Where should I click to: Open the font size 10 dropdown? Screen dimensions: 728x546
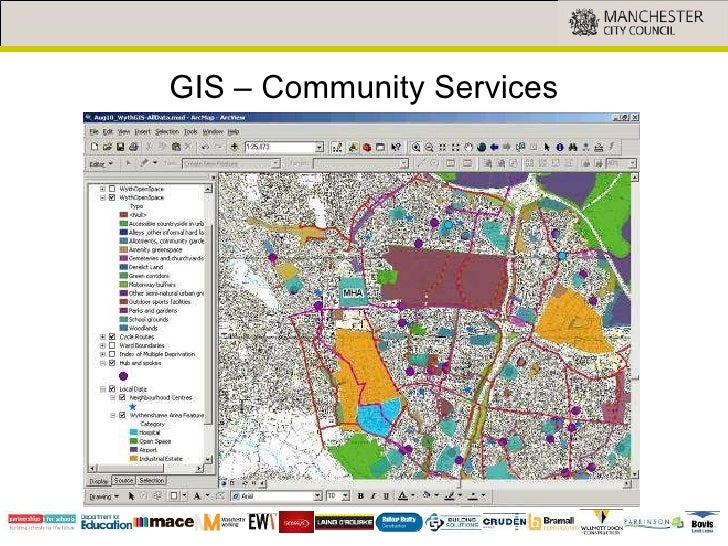(x=345, y=496)
